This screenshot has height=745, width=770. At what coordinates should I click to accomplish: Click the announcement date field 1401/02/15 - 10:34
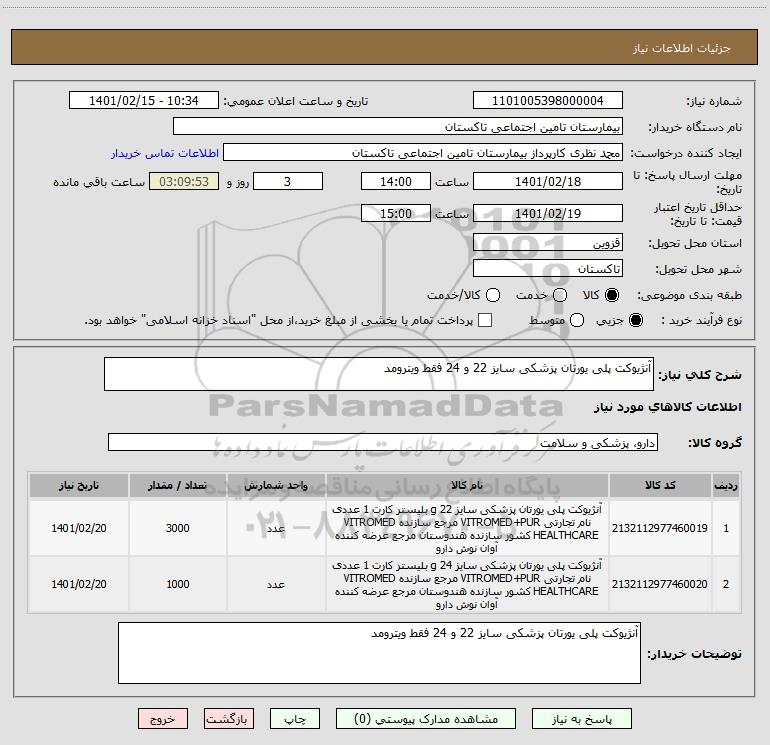point(143,100)
